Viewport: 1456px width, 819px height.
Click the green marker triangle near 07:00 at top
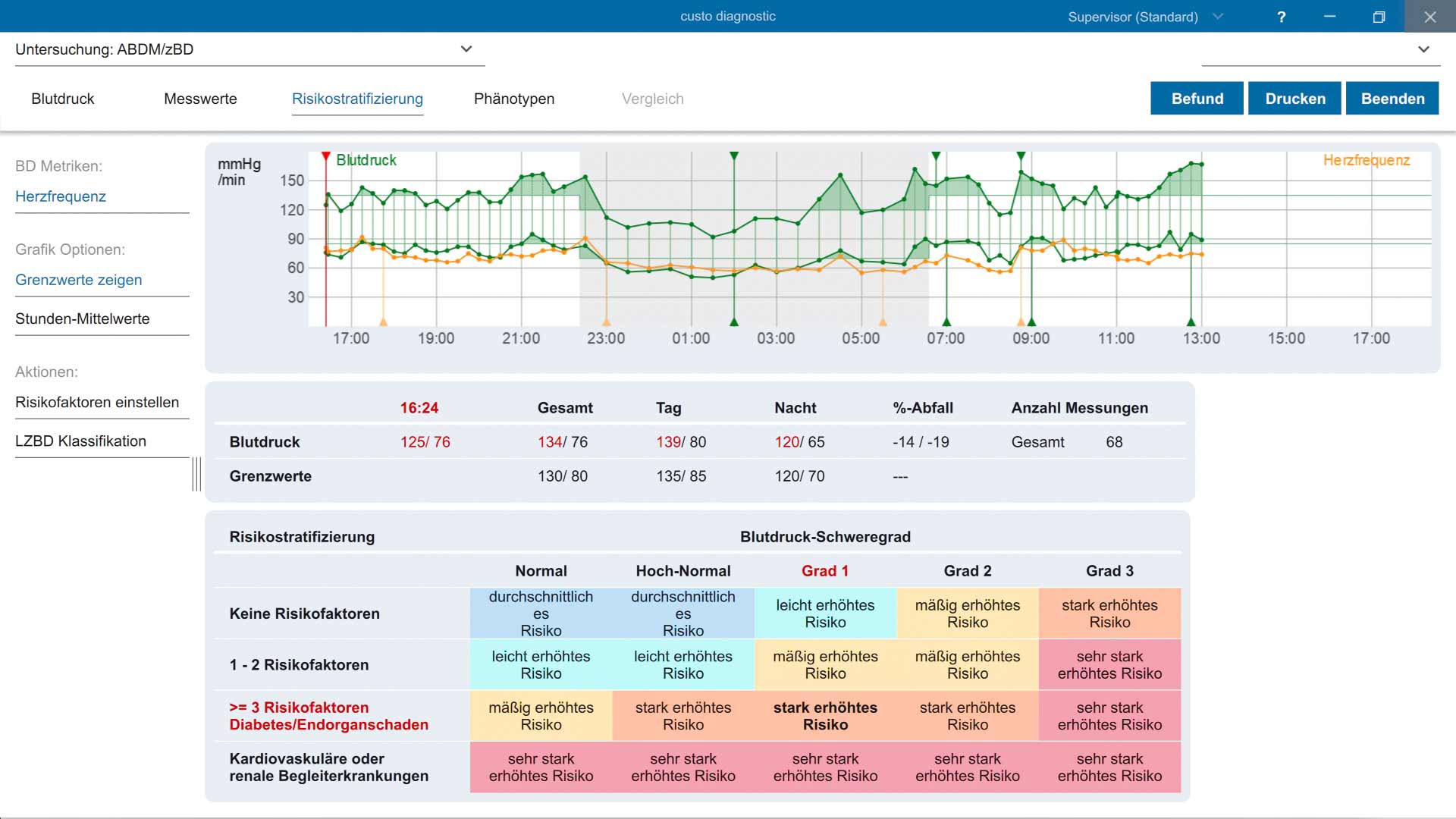[x=936, y=155]
